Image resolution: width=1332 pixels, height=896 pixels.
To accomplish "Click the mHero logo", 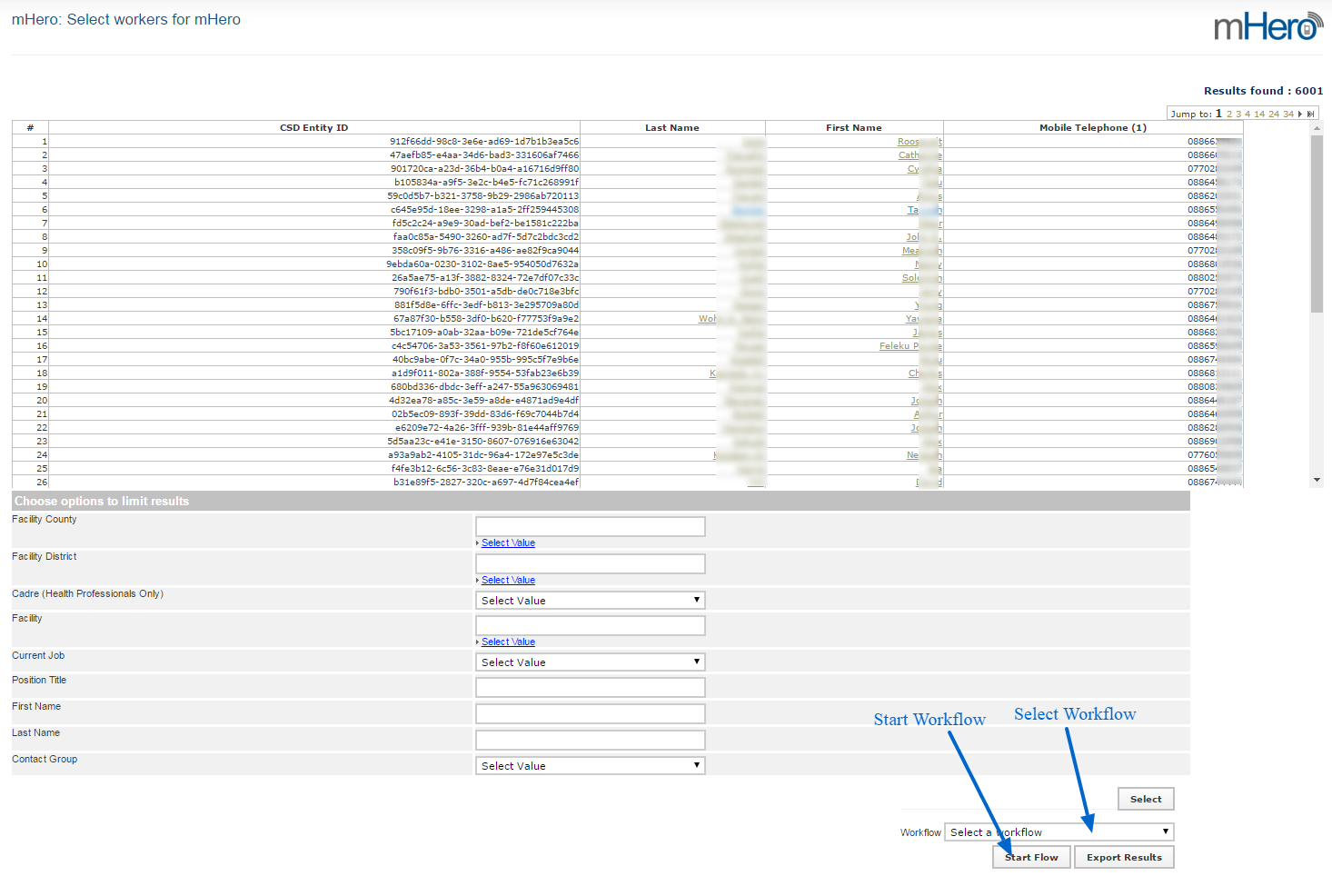I will click(x=1268, y=26).
